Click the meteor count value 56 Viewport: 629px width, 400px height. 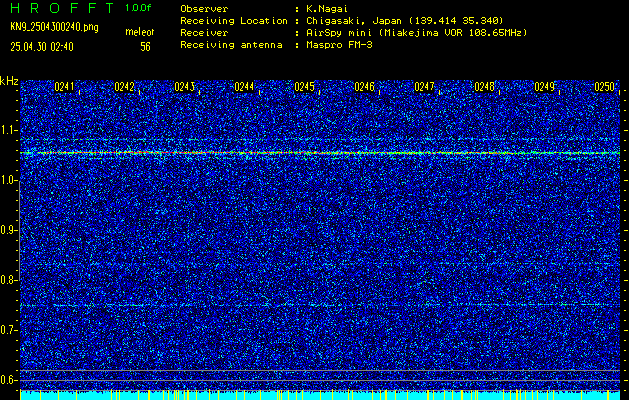pos(145,47)
